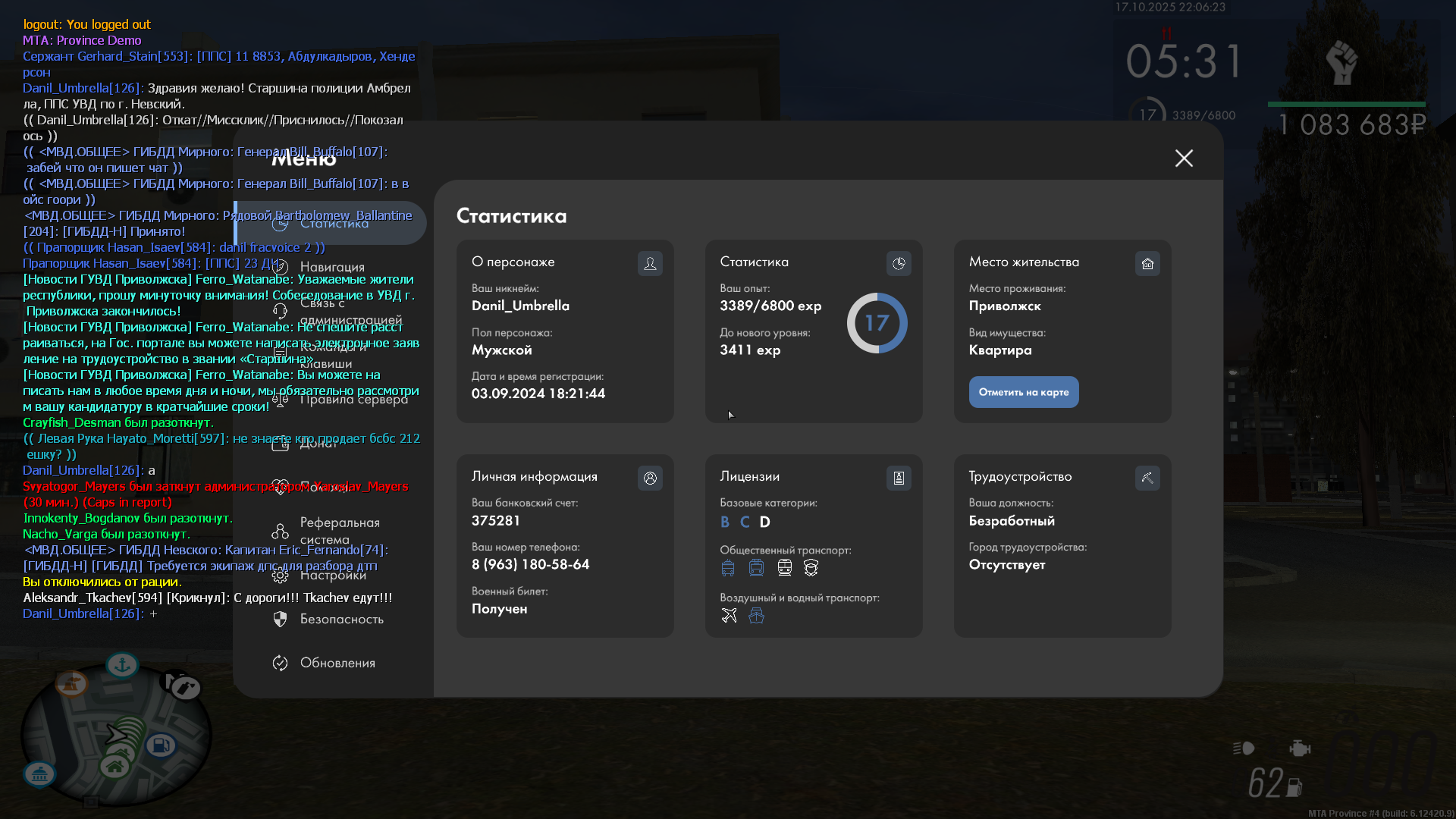Click the anchor marker on the minimap
Screen dimensions: 1456x819
[x=121, y=665]
